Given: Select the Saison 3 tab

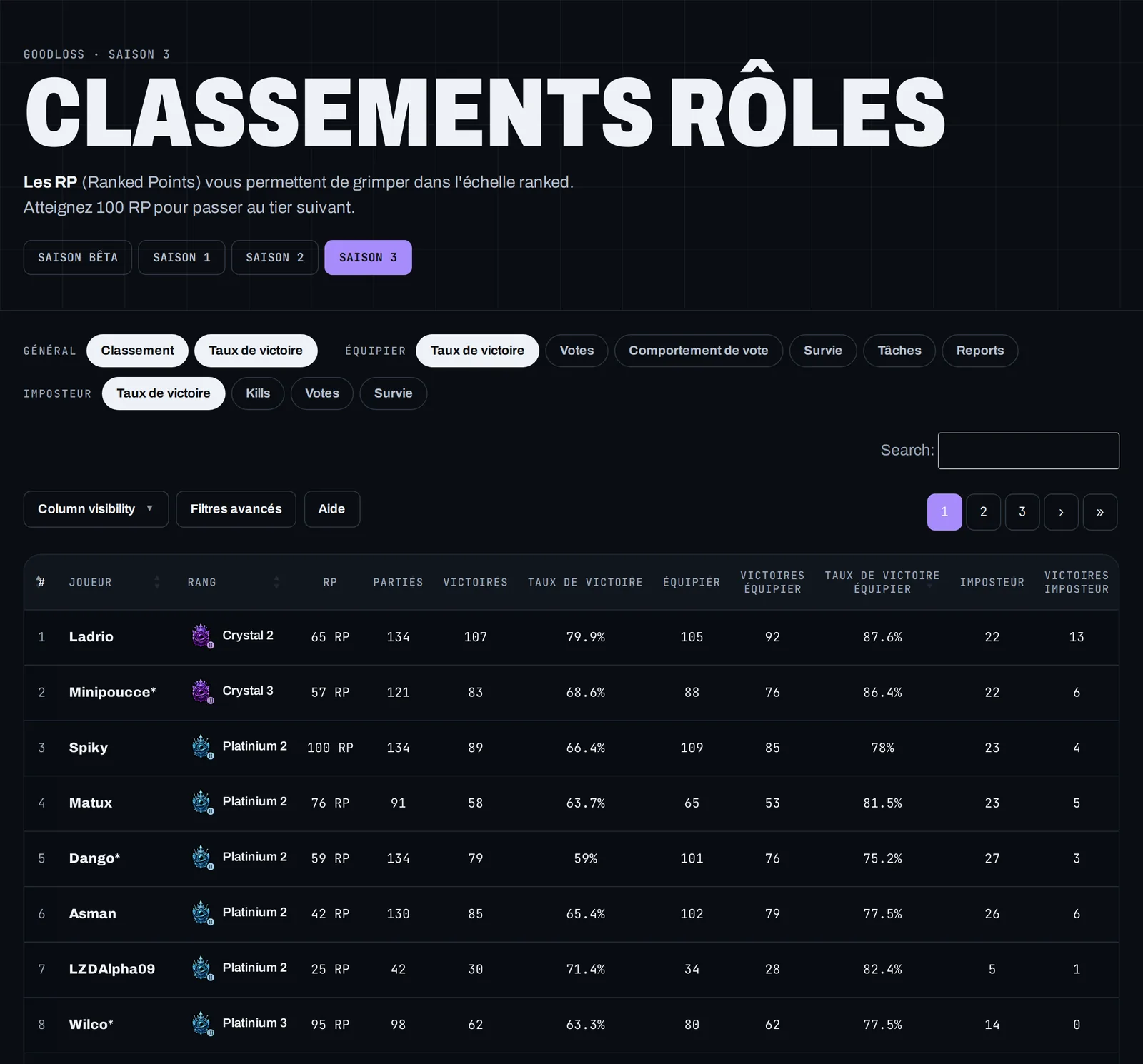Looking at the screenshot, I should pos(368,258).
